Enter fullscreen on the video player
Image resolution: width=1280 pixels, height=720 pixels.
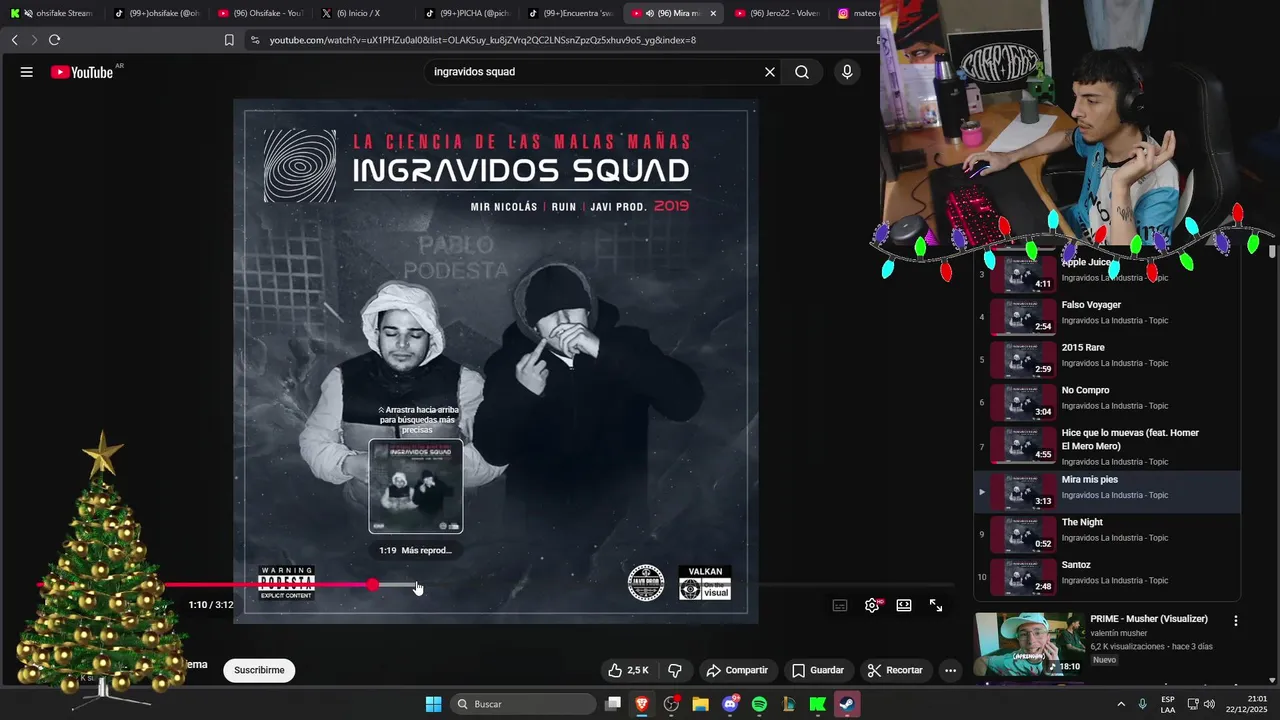[x=936, y=605]
